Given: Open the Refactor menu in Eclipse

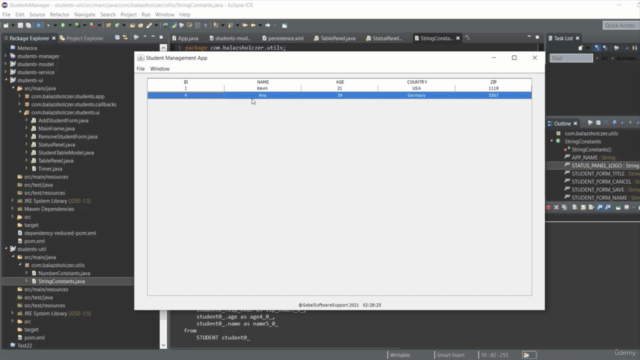Looking at the screenshot, I should (x=60, y=15).
